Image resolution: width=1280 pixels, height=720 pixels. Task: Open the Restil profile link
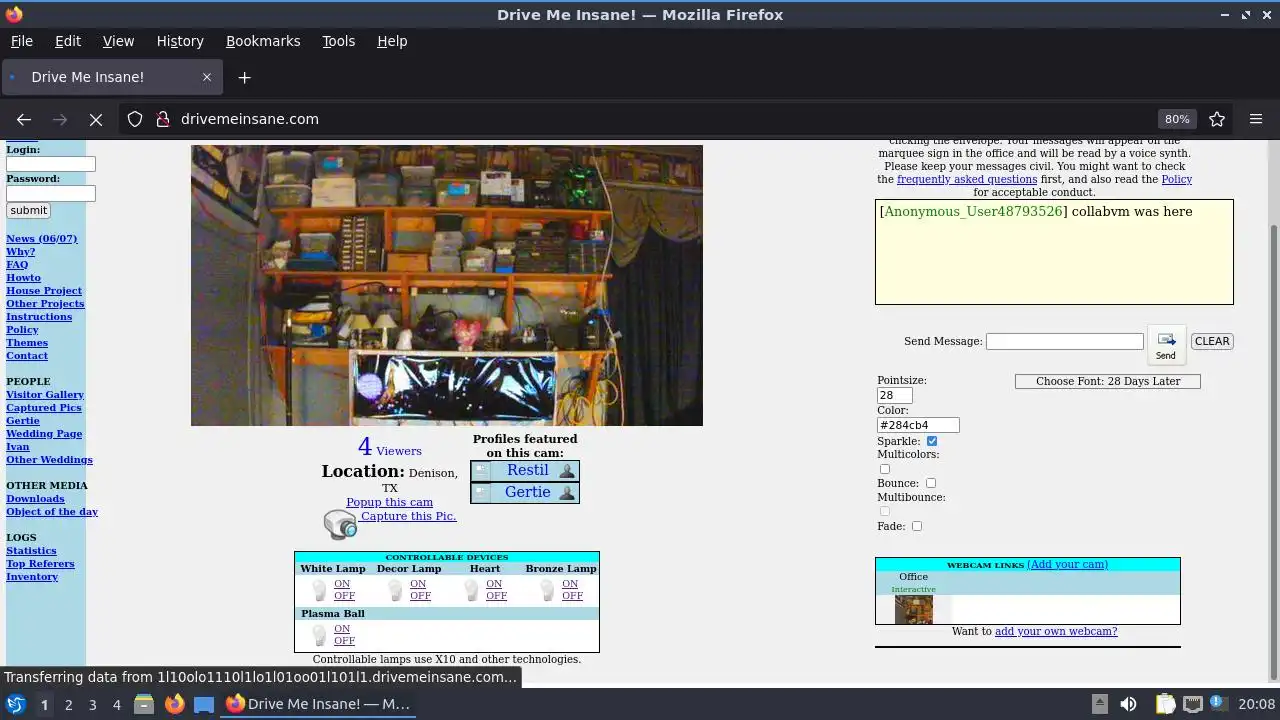527,470
